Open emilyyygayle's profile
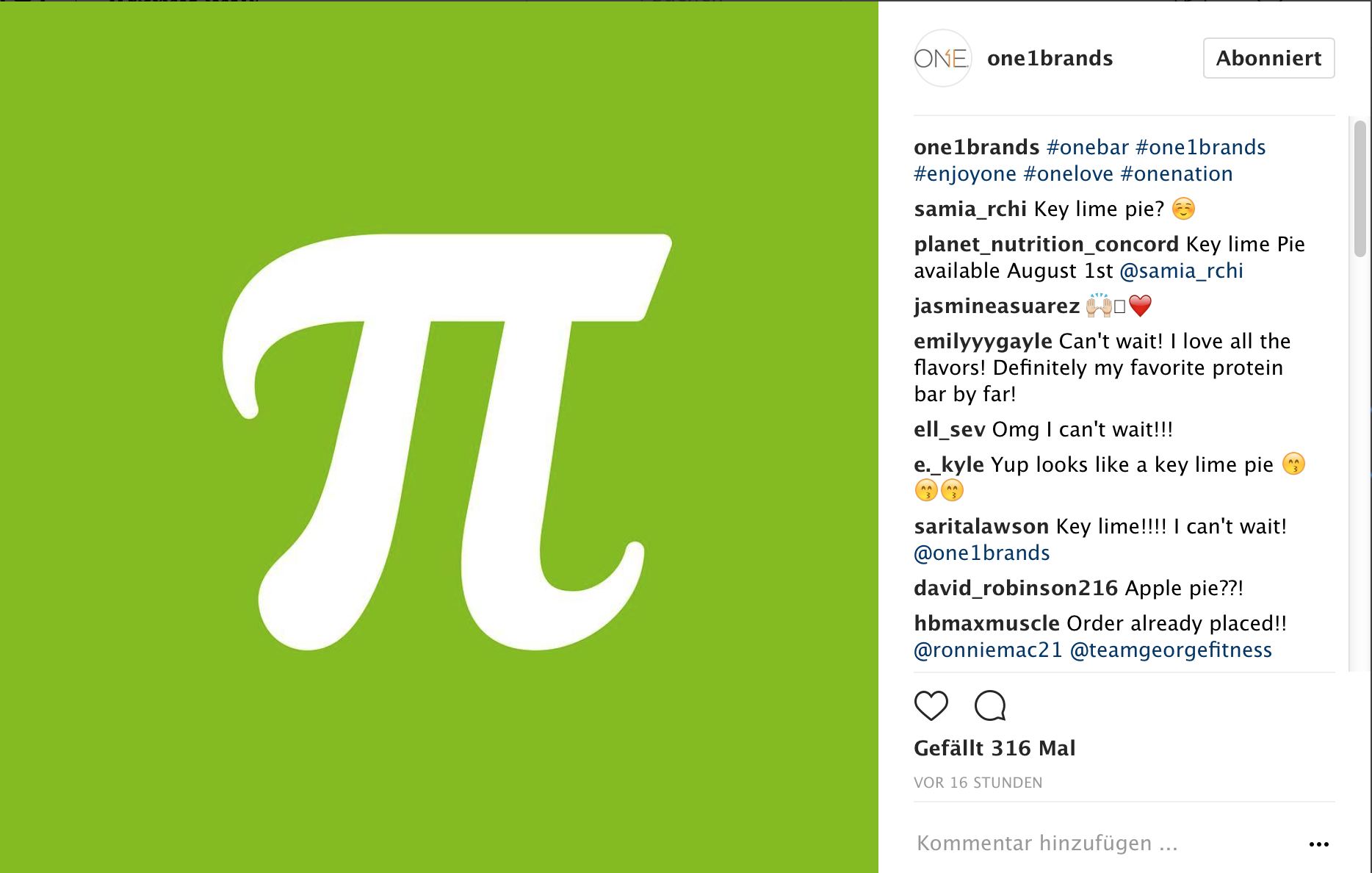The height and width of the screenshot is (873, 1372). pyautogui.click(x=983, y=341)
